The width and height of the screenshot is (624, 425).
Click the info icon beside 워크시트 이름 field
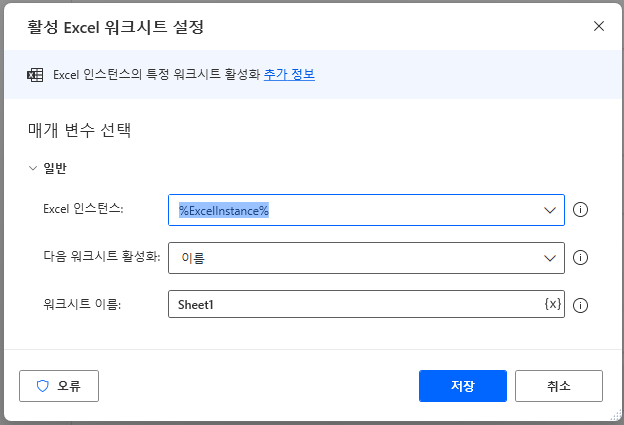[x=580, y=305]
